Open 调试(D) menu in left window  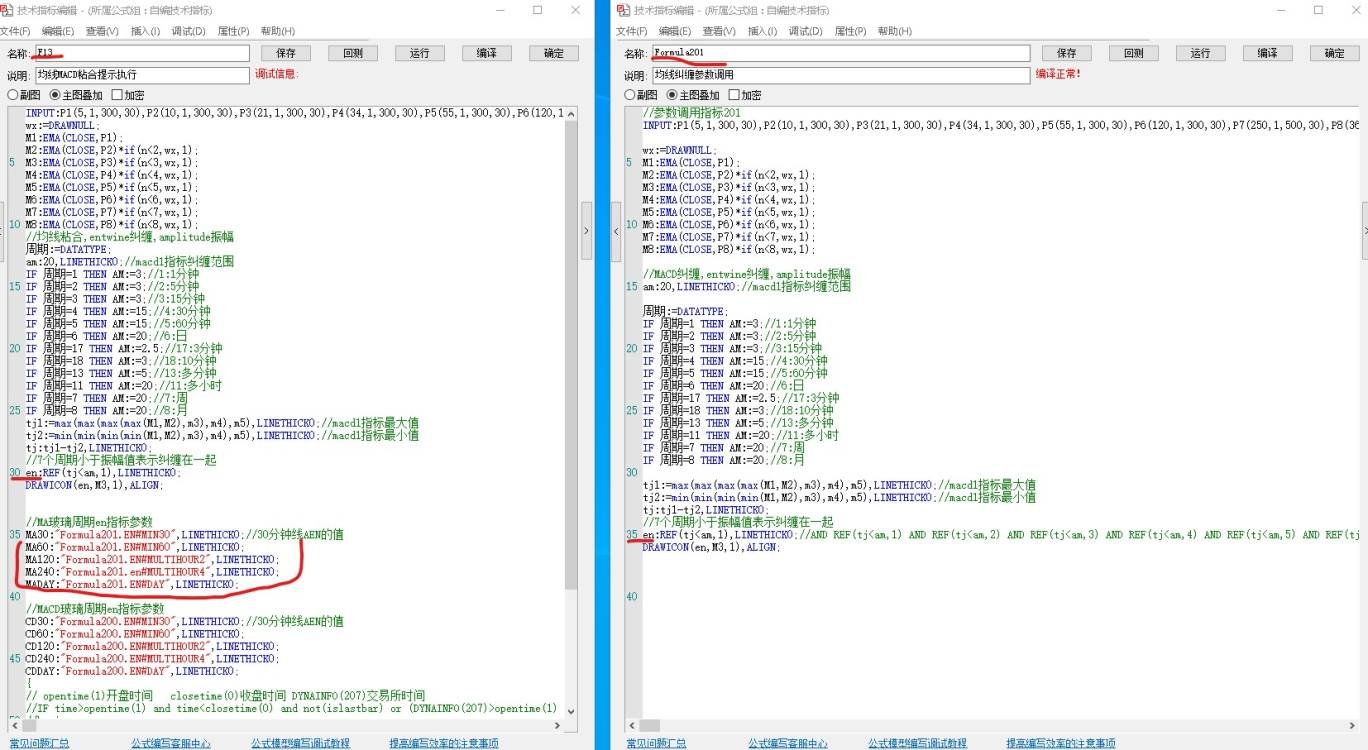pos(188,31)
